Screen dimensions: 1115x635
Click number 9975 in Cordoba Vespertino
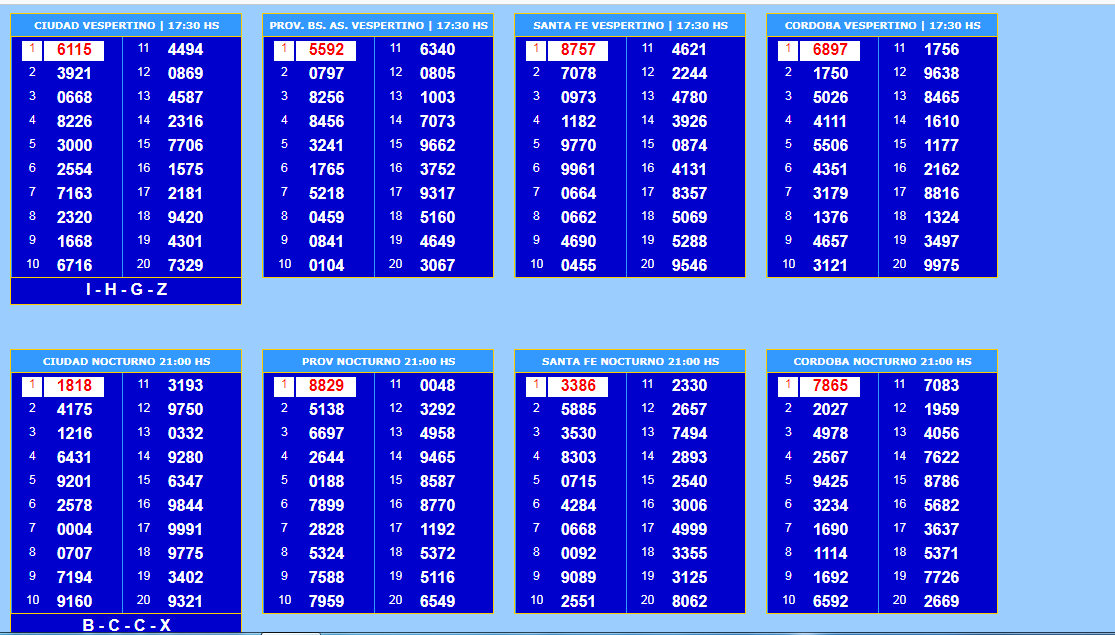point(941,265)
